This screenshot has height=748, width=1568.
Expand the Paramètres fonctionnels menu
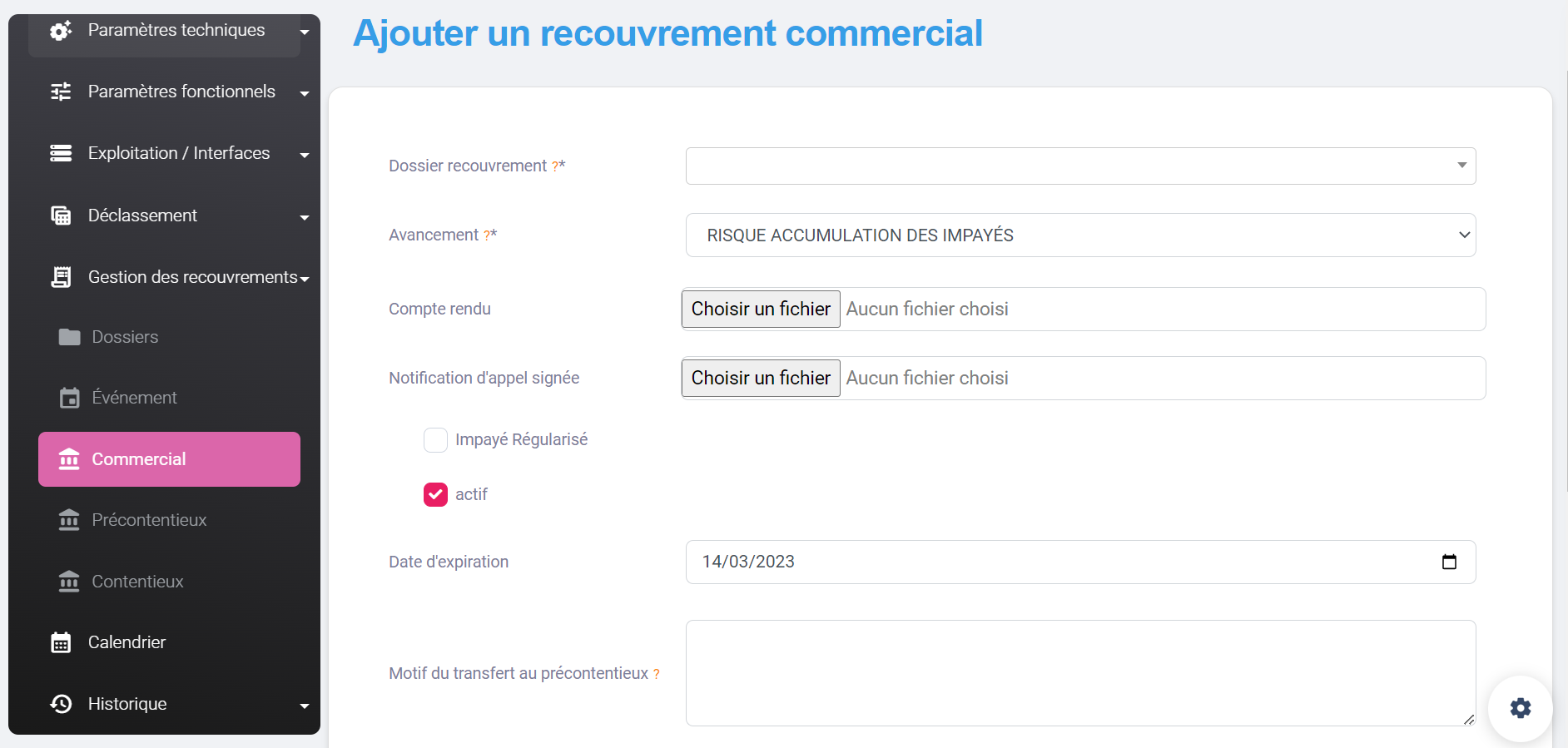click(181, 92)
